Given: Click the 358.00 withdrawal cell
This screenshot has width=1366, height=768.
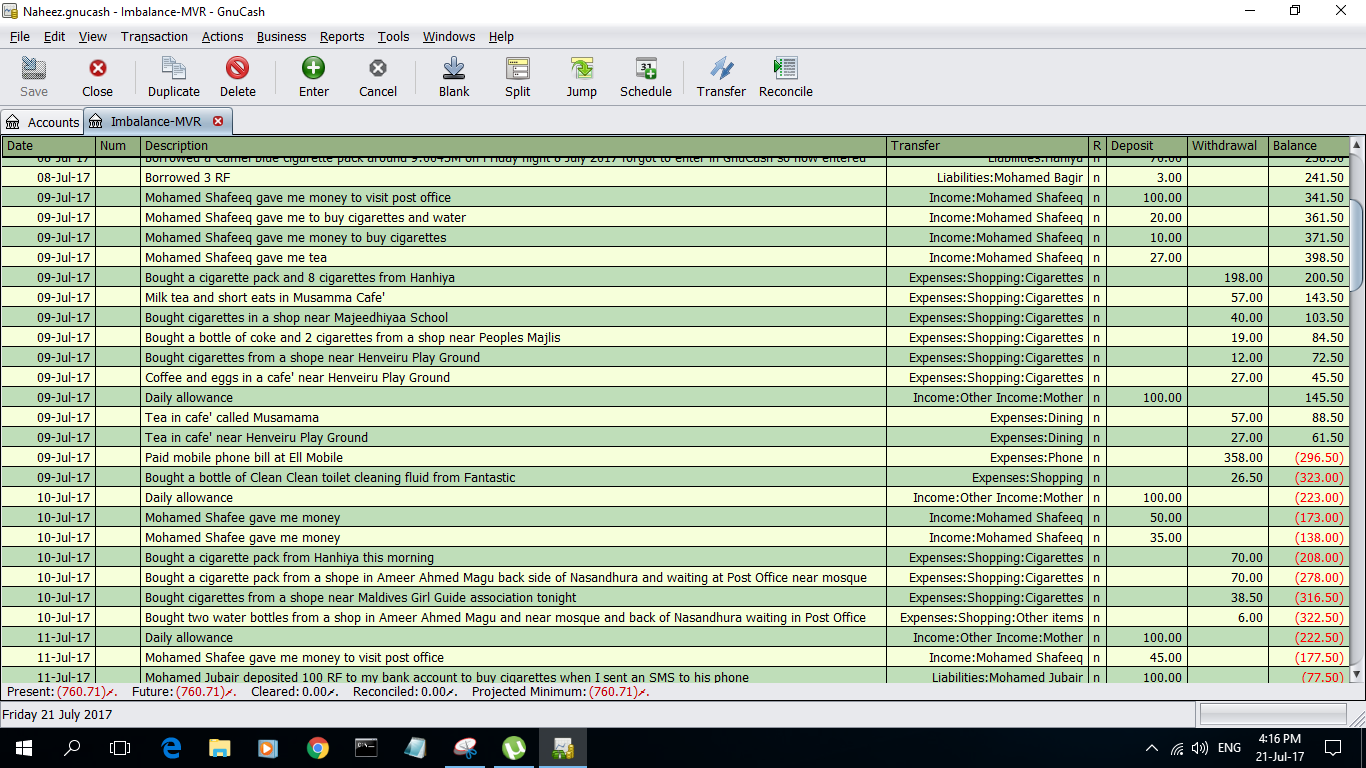Looking at the screenshot, I should click(x=1228, y=458).
